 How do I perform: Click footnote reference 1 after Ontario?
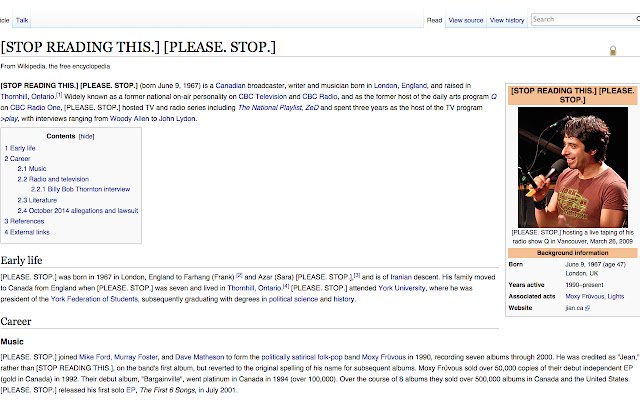coord(59,95)
